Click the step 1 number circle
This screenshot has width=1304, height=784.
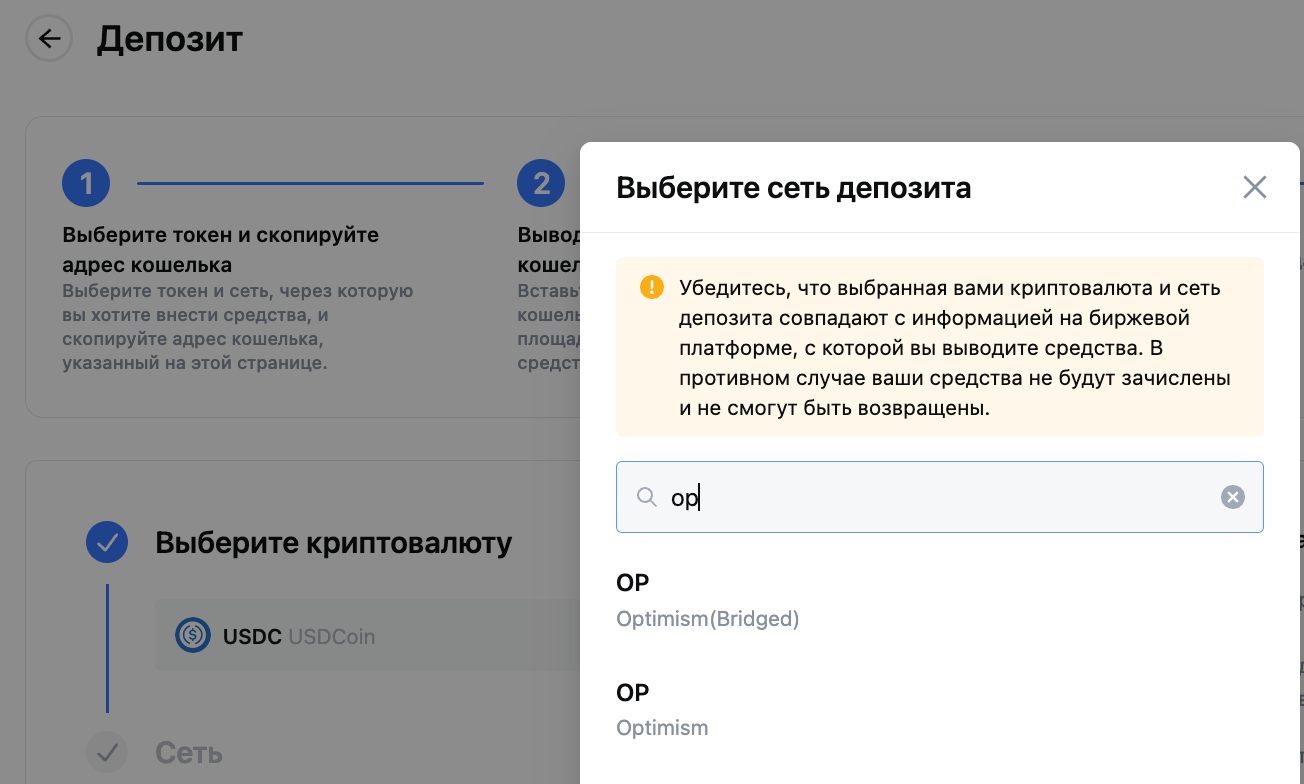[86, 183]
